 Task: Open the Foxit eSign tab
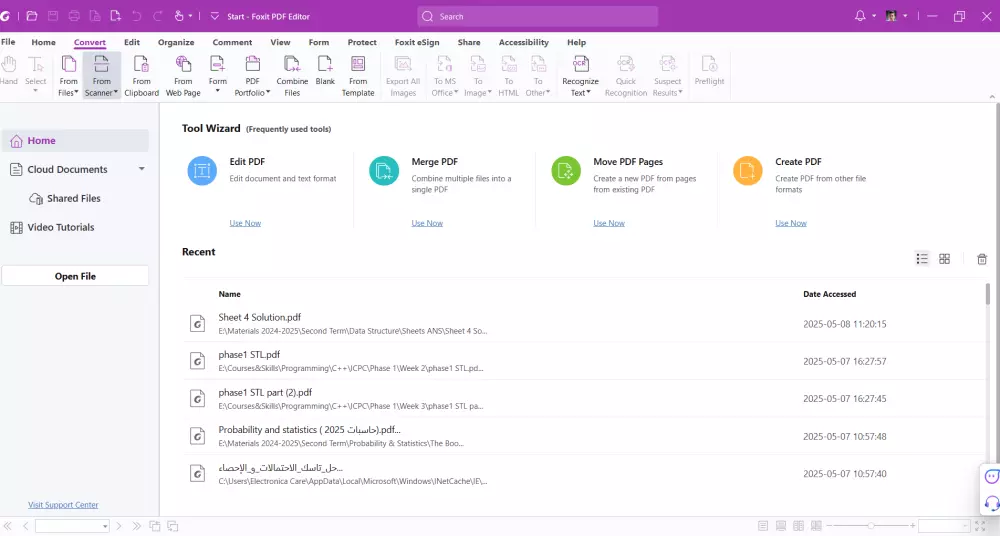[x=417, y=42]
